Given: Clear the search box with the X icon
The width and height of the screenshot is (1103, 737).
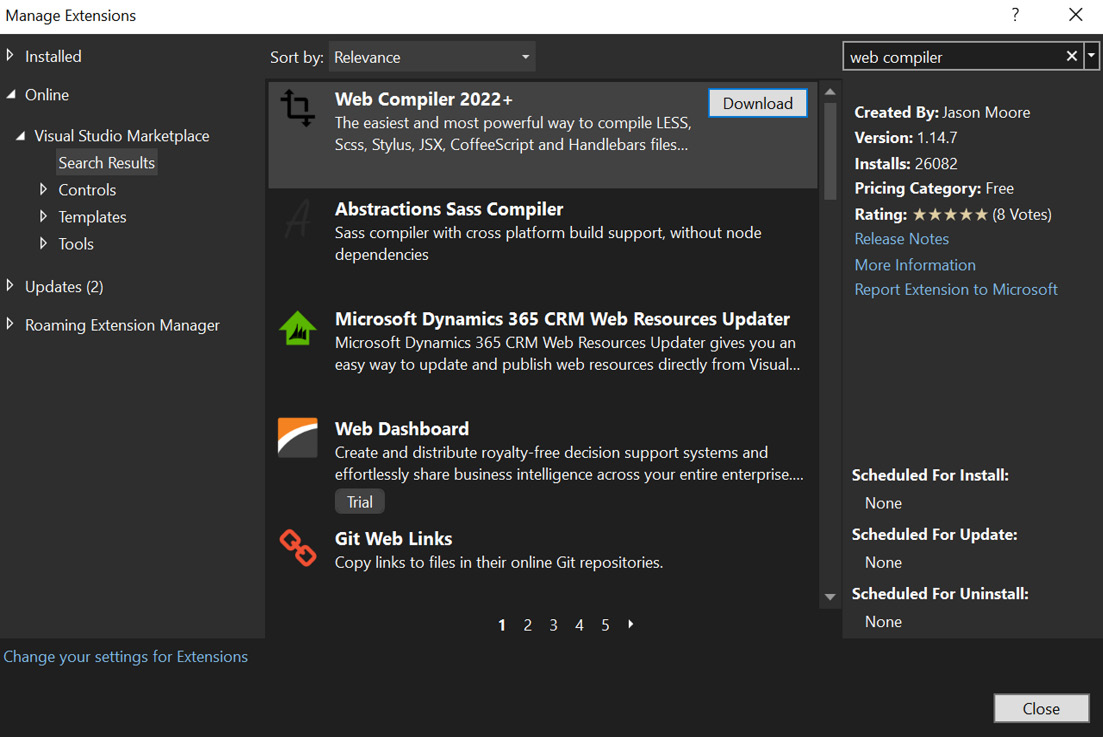Looking at the screenshot, I should (x=1071, y=56).
